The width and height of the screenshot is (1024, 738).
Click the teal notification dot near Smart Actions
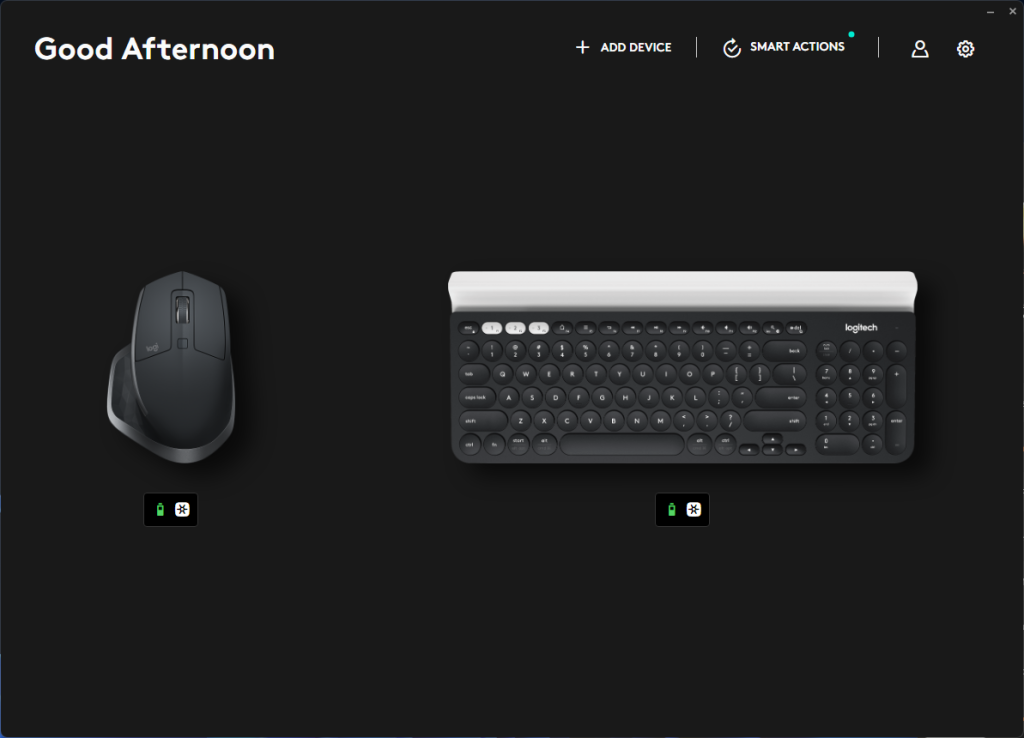point(851,34)
